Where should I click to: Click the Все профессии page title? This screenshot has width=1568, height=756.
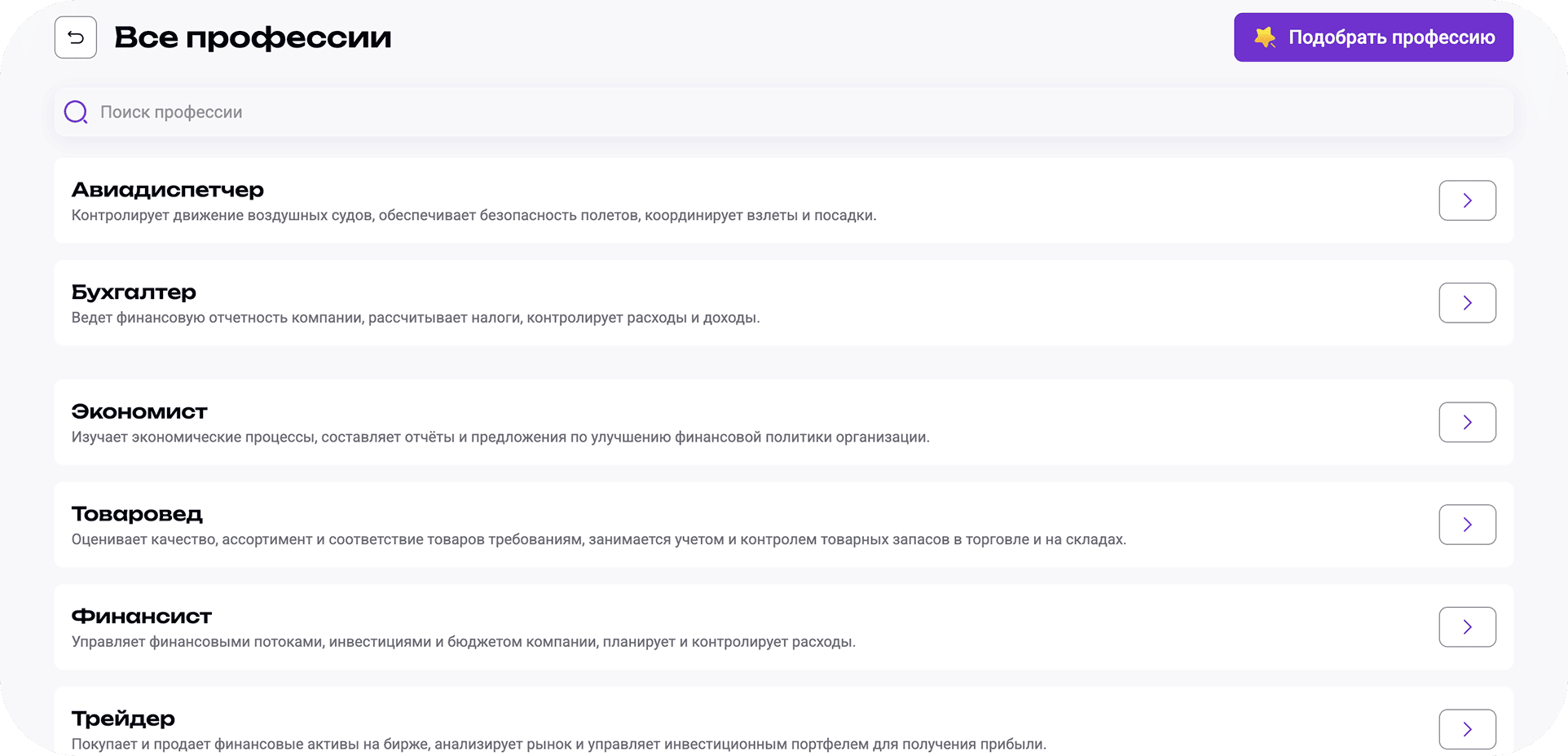[253, 37]
